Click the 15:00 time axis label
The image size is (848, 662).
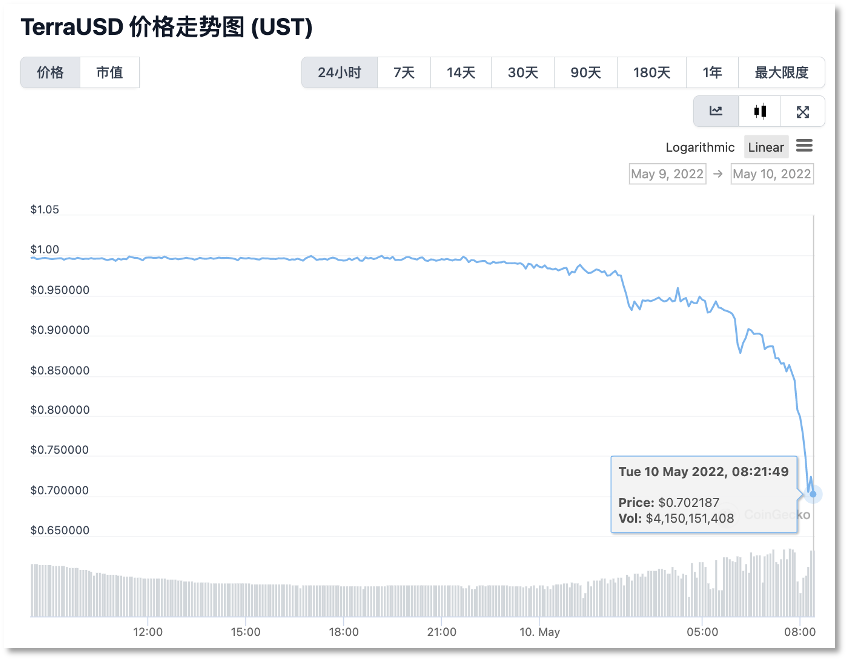click(246, 632)
